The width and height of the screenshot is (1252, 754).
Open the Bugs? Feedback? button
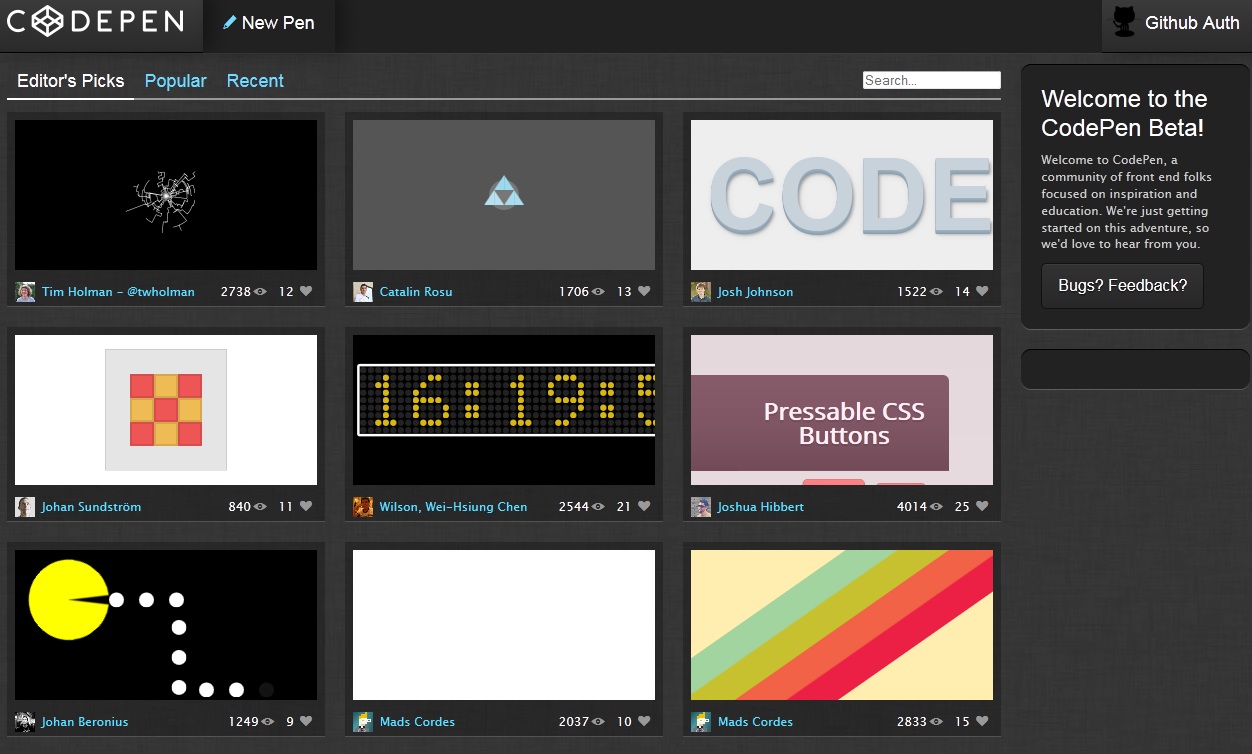point(1122,286)
